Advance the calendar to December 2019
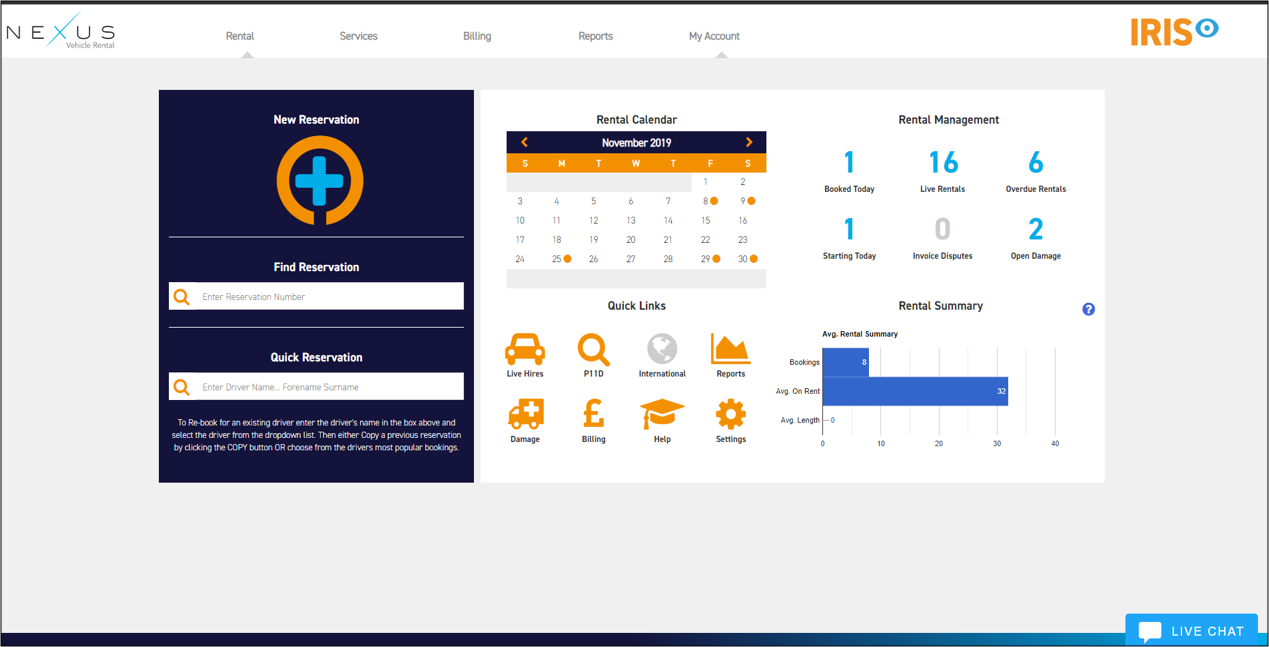The image size is (1269, 647). point(749,142)
